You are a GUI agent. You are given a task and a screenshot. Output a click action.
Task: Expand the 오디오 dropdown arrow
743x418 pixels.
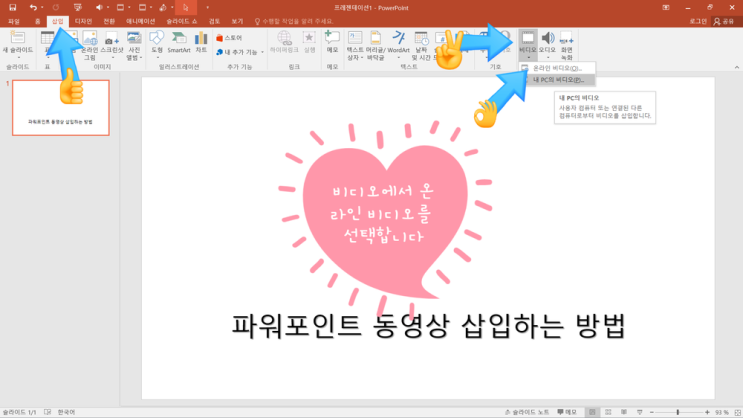pyautogui.click(x=548, y=57)
